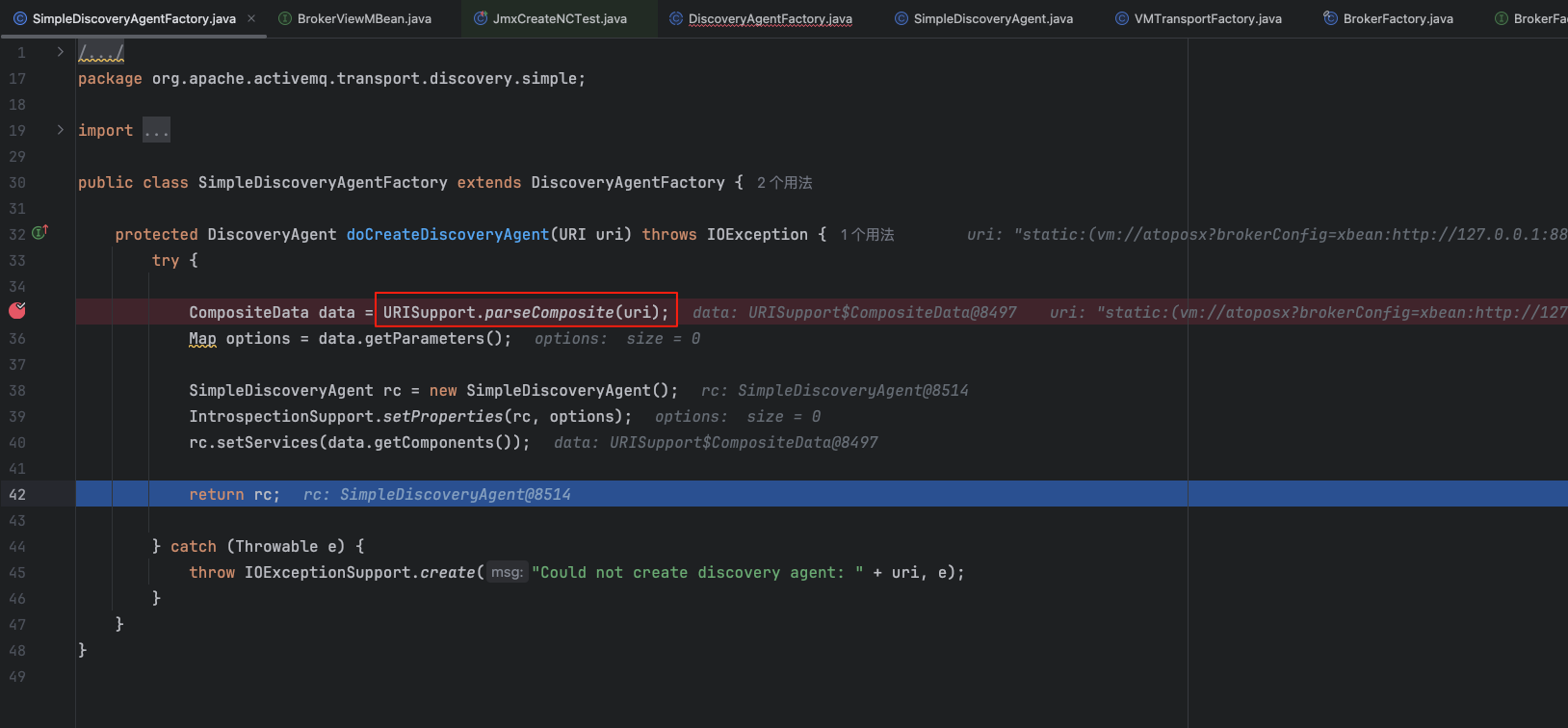Viewport: 1568px width, 728px height.
Task: Click the usages hint beside doCreateDiscoveryAgent method
Action: (867, 235)
